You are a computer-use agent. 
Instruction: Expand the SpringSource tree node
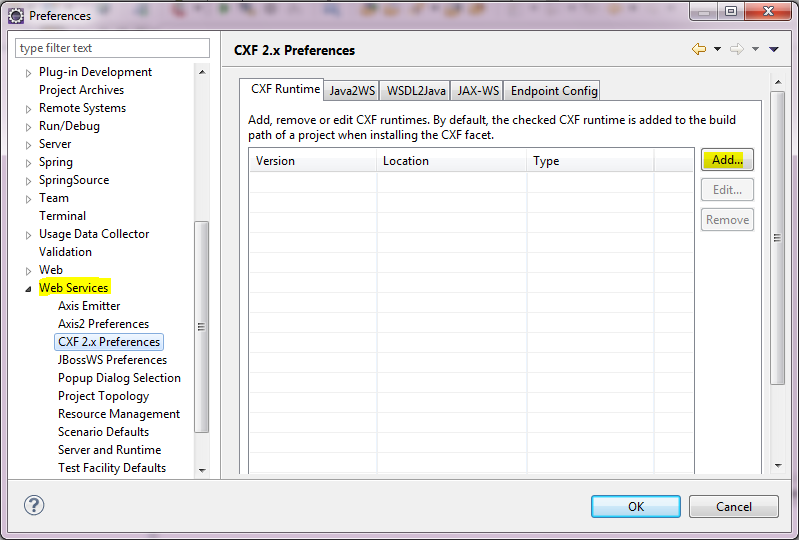point(29,181)
